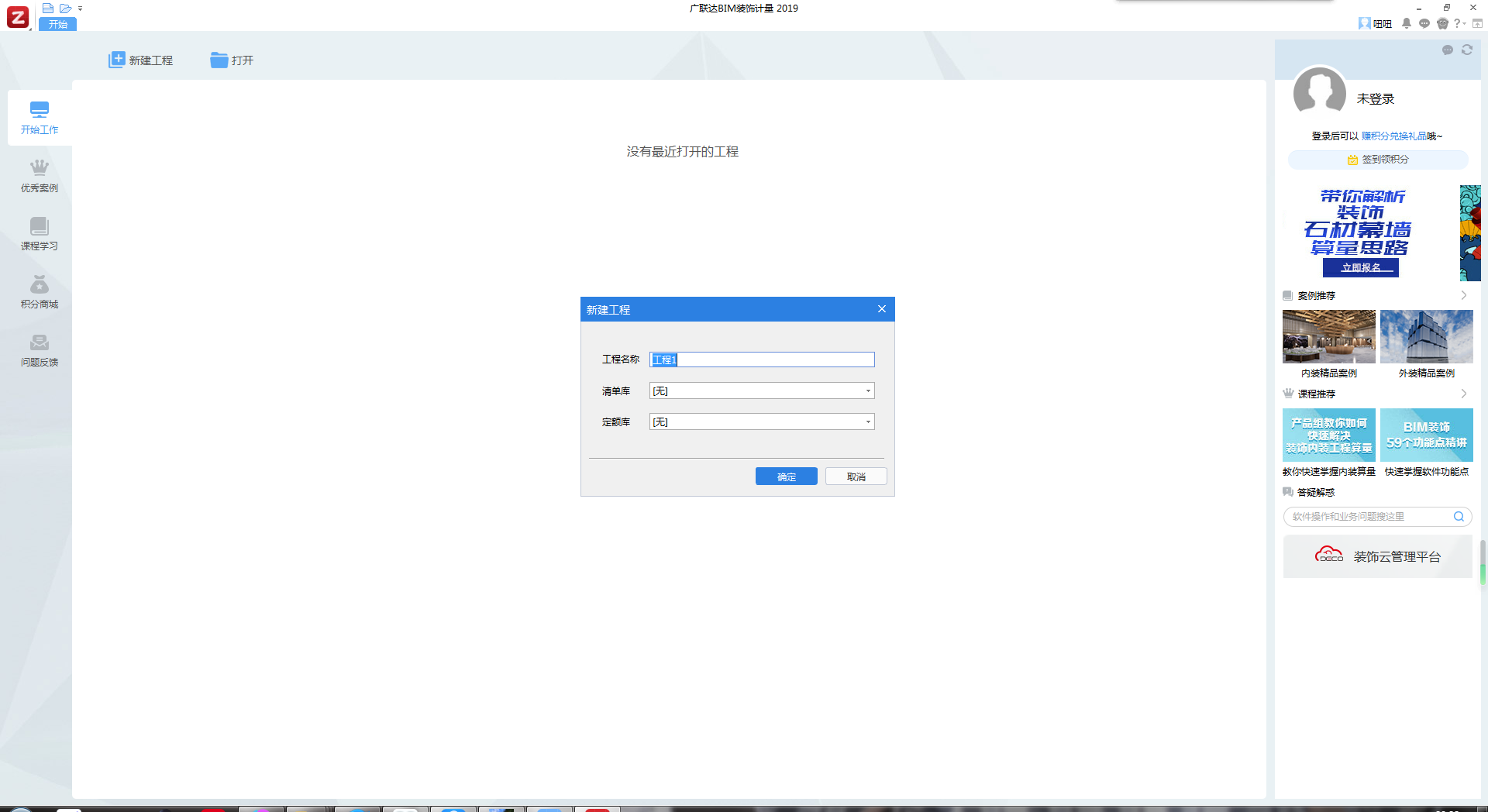Viewport: 1488px width, 812px height.
Task: Open the 内装精品案例 thumbnail
Action: coord(1329,336)
